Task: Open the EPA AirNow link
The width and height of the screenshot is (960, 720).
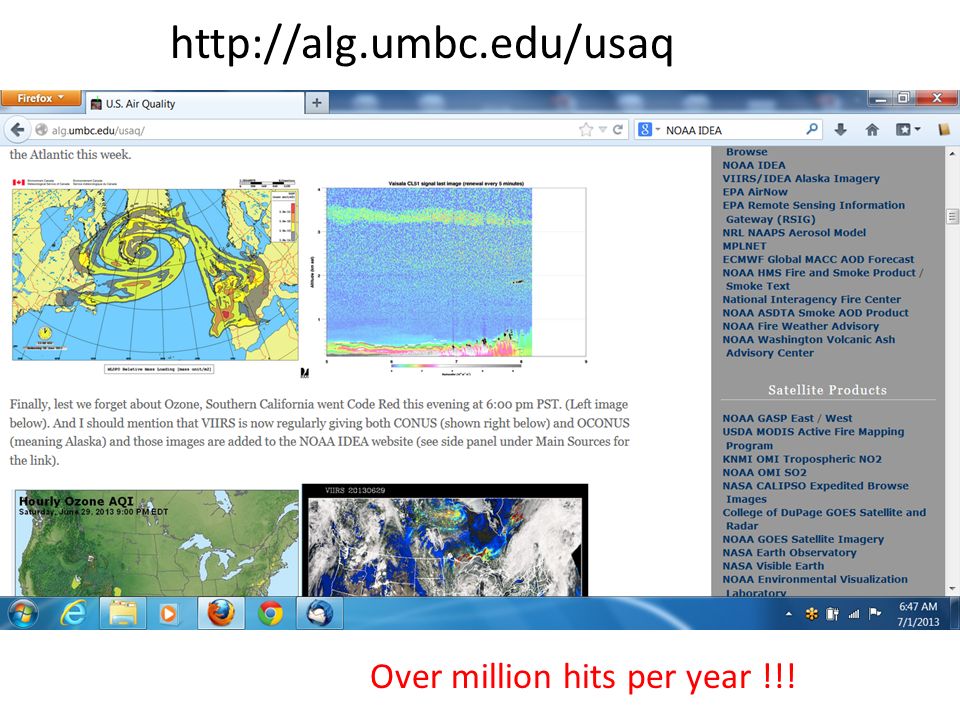Action: [755, 192]
